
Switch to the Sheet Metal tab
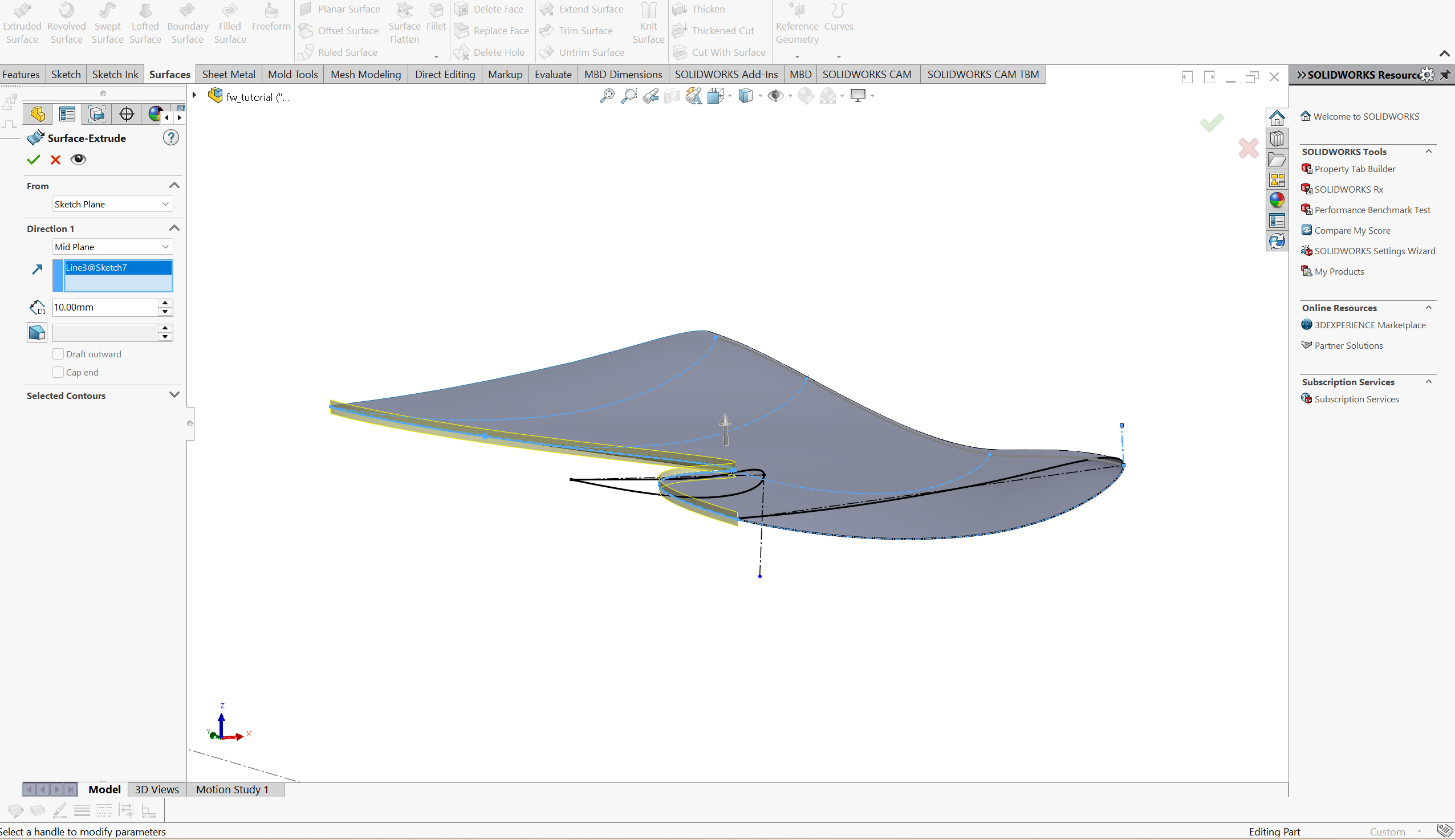(x=229, y=75)
